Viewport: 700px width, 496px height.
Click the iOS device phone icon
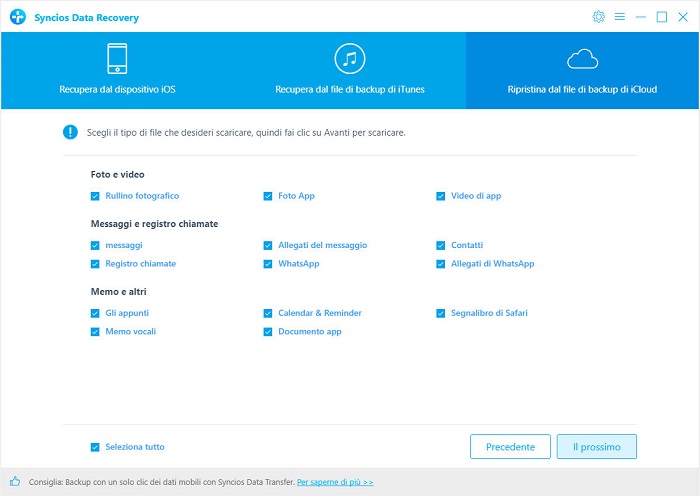tap(117, 58)
